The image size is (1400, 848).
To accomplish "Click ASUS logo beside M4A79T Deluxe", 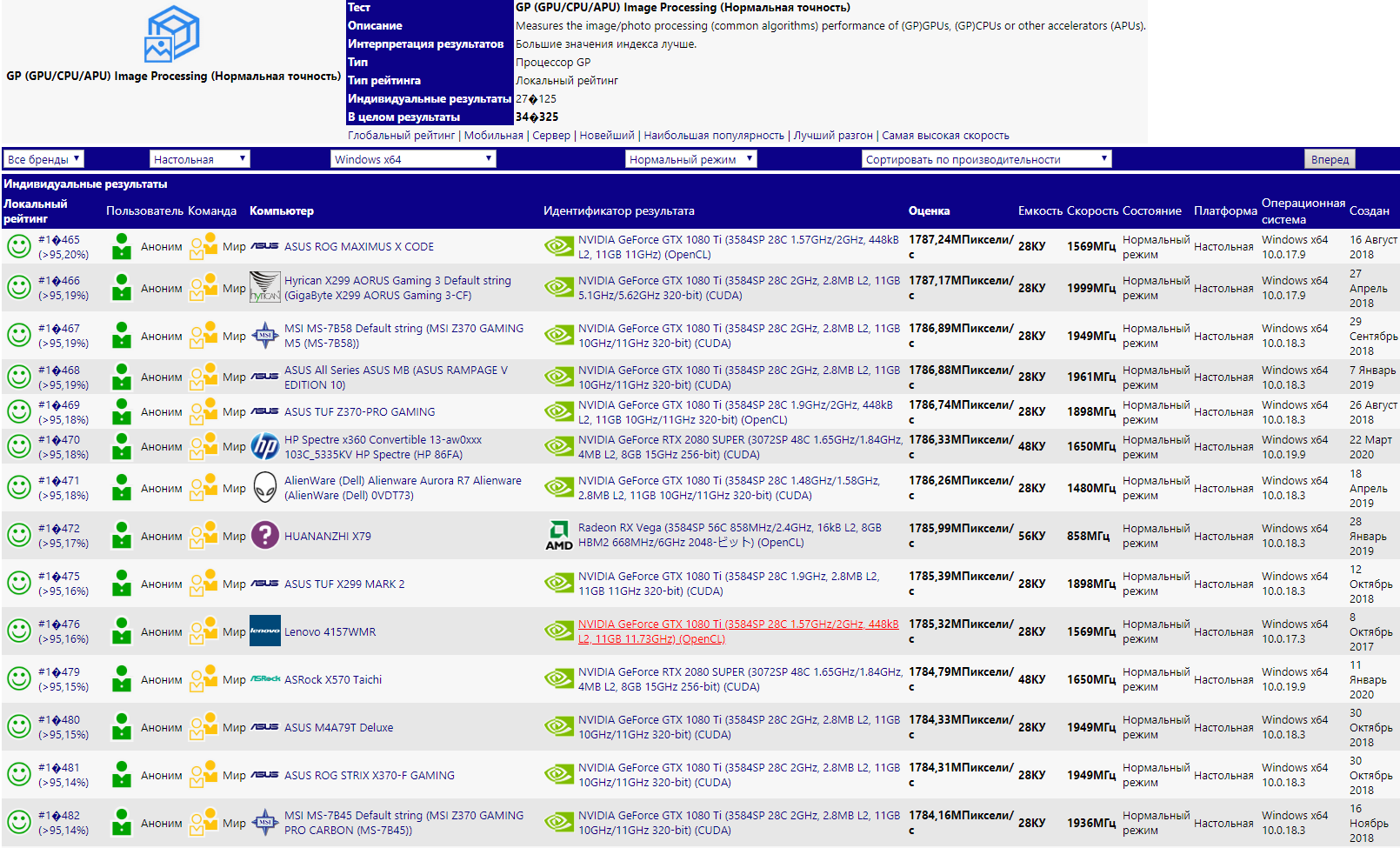I will tap(265, 727).
